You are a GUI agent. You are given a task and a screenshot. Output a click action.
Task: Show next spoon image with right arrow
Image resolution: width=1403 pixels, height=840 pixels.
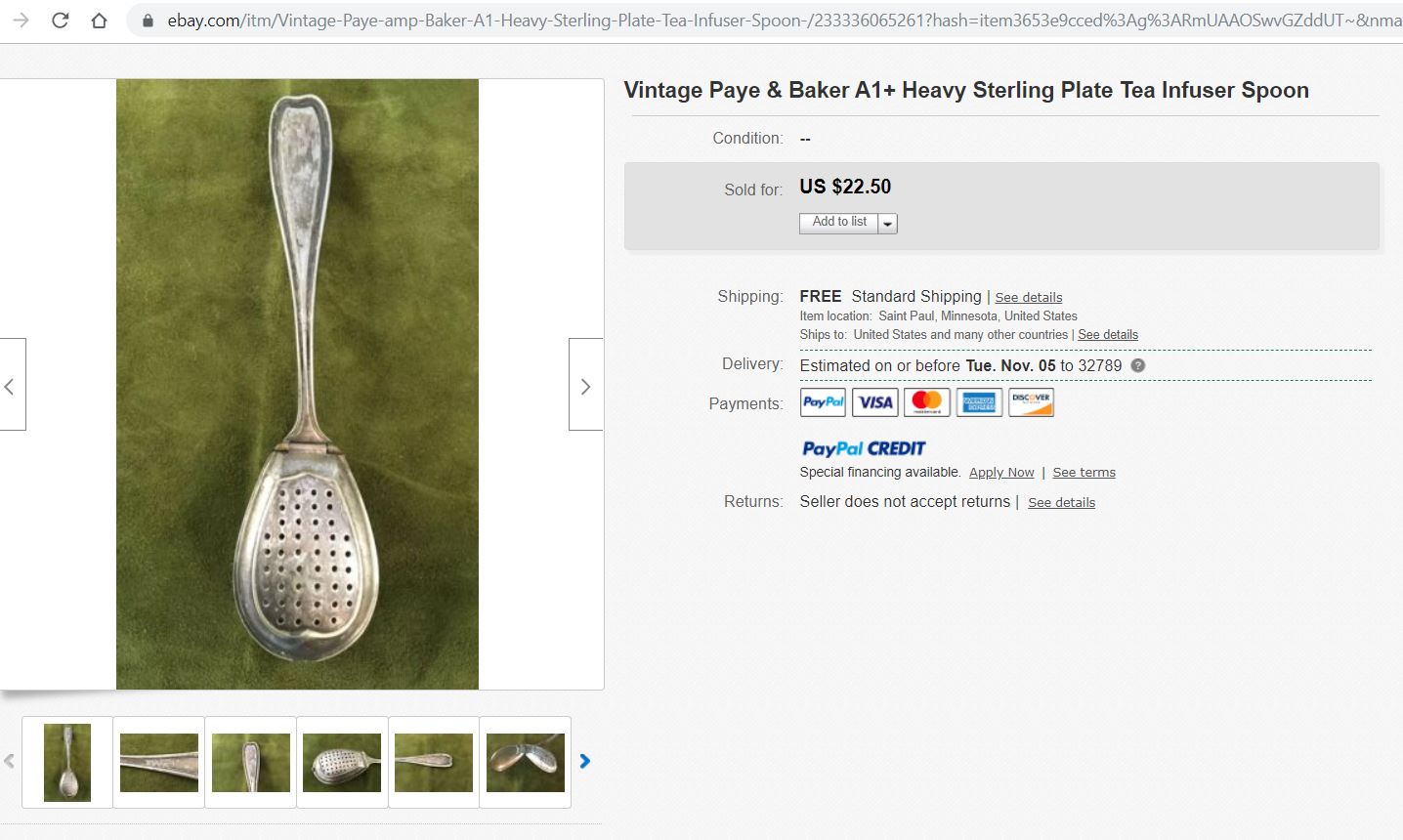585,386
